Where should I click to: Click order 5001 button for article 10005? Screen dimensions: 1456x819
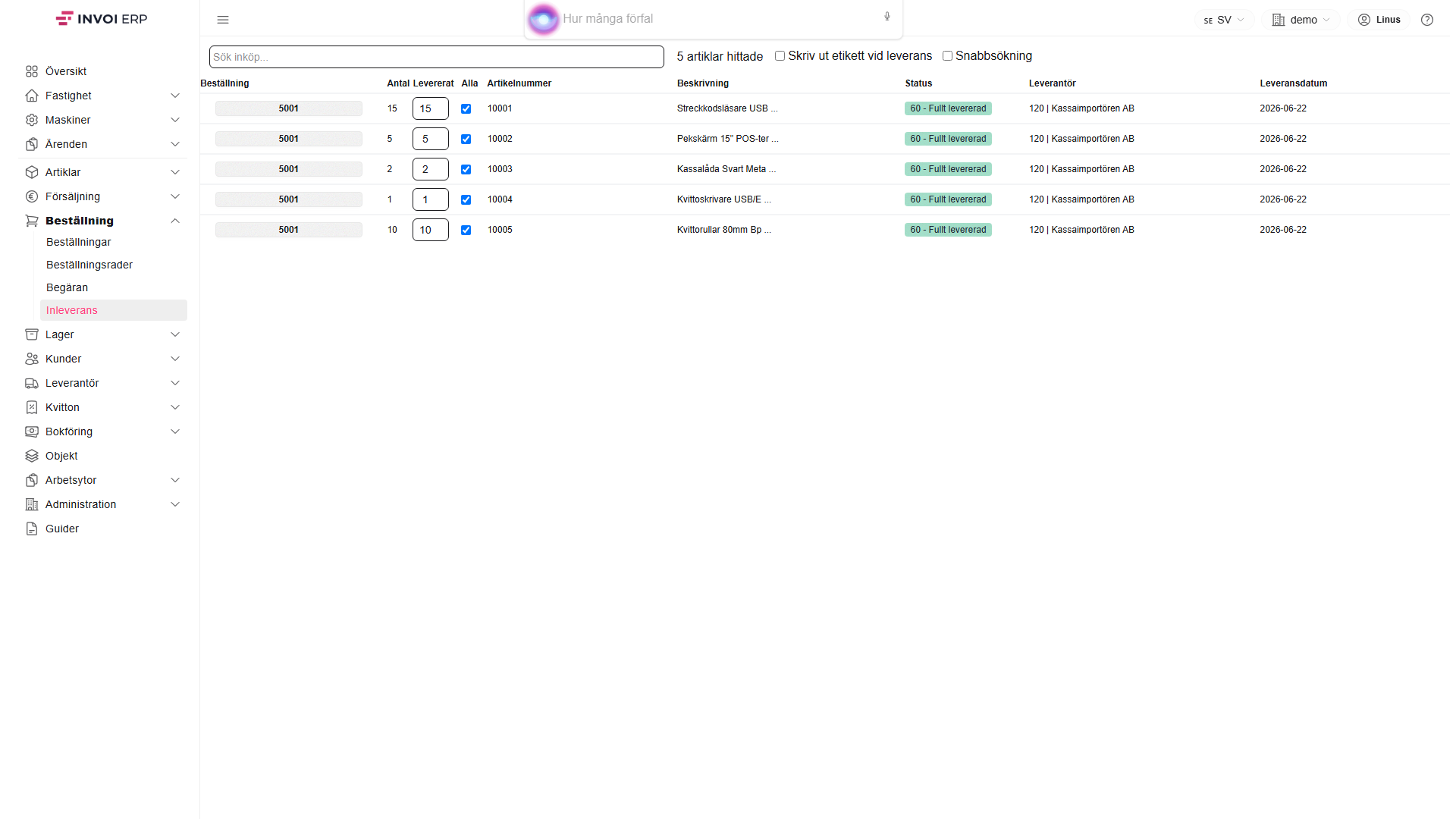[289, 230]
